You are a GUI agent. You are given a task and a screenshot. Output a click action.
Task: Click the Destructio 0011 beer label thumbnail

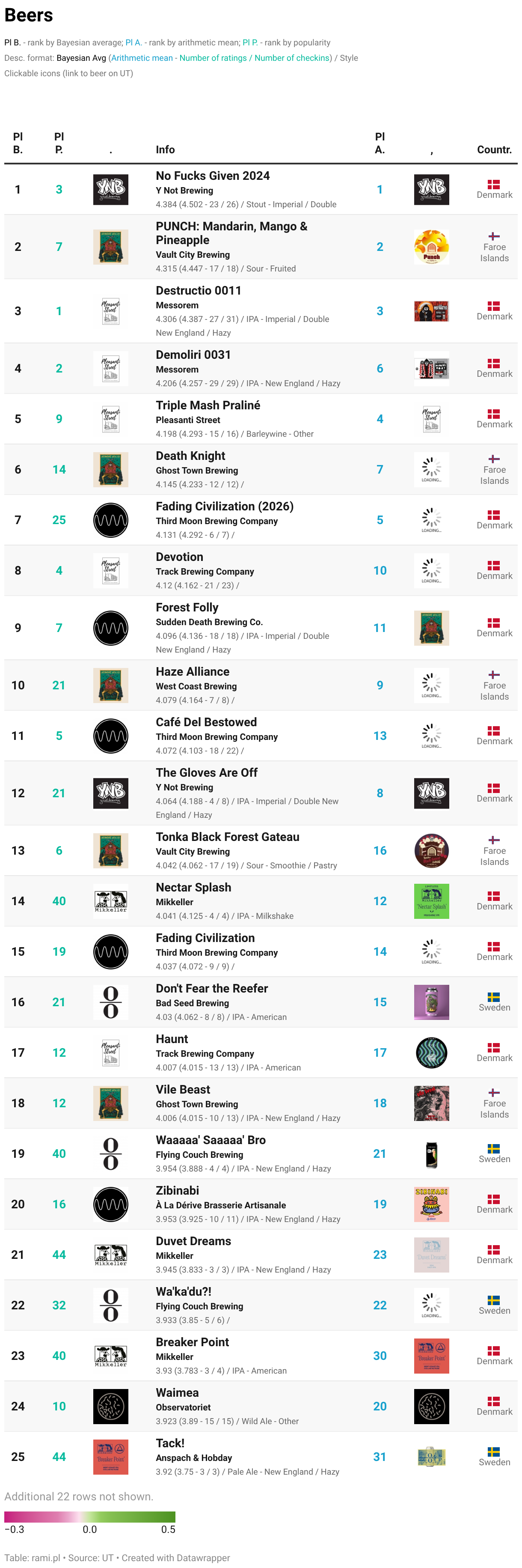coord(431,311)
